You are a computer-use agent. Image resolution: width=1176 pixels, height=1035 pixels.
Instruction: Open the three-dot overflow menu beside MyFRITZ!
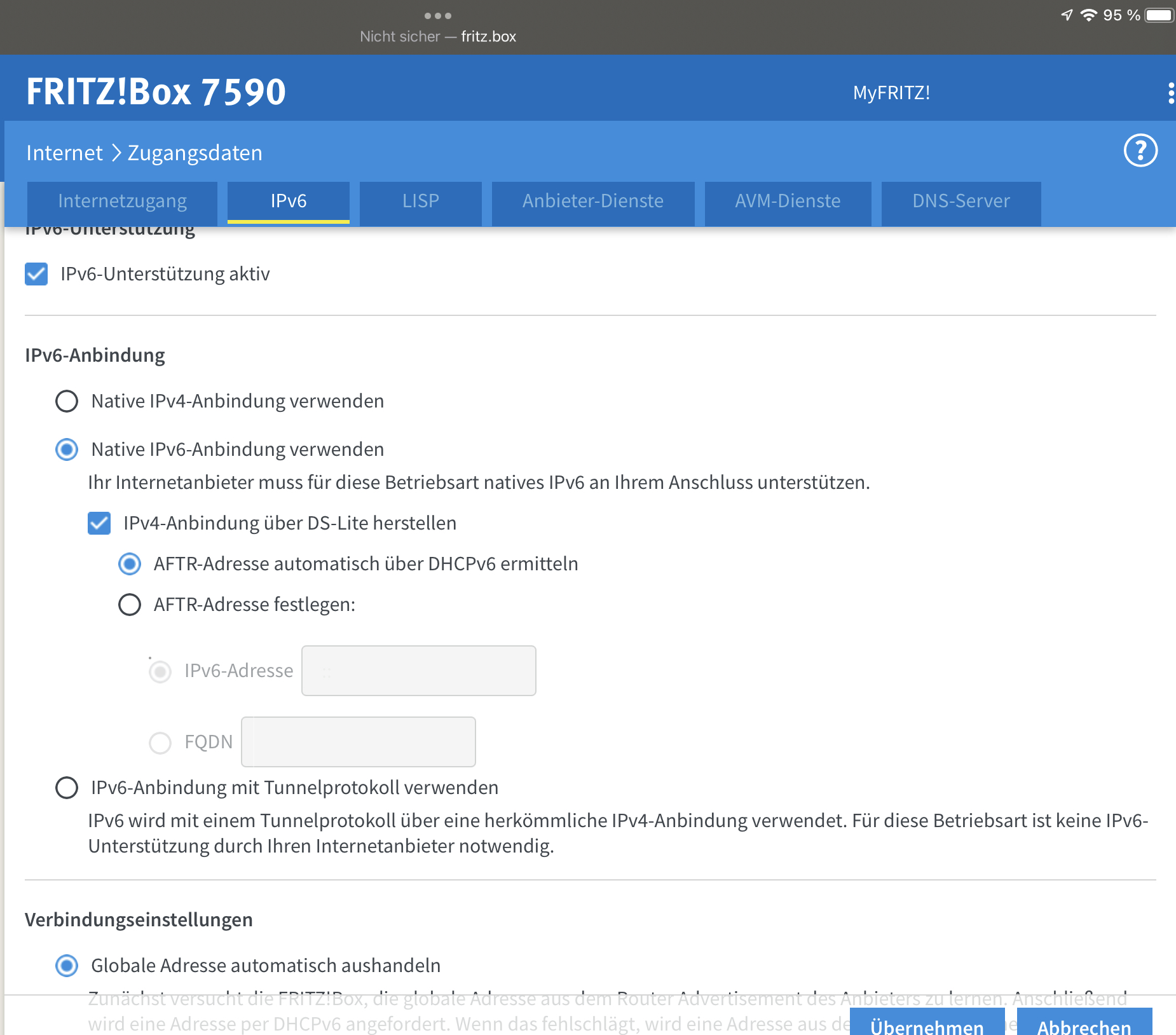tap(1170, 93)
